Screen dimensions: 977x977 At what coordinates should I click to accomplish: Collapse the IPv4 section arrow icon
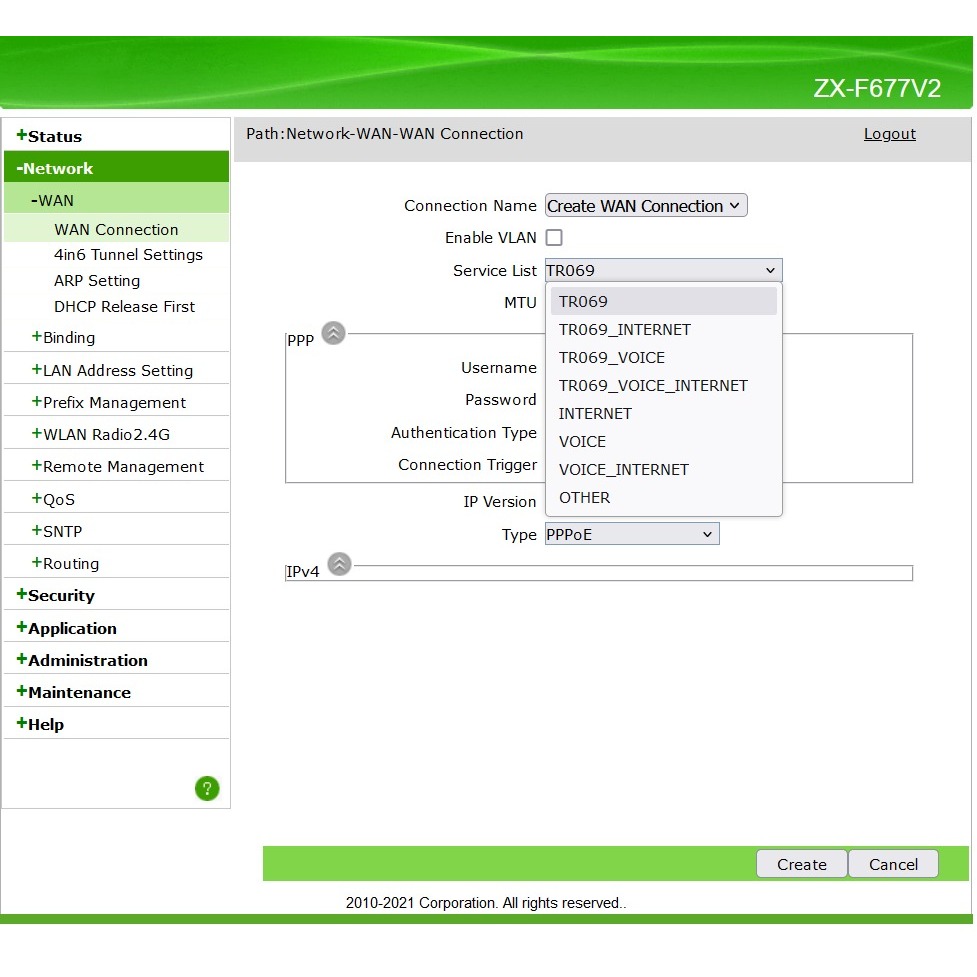click(x=340, y=565)
